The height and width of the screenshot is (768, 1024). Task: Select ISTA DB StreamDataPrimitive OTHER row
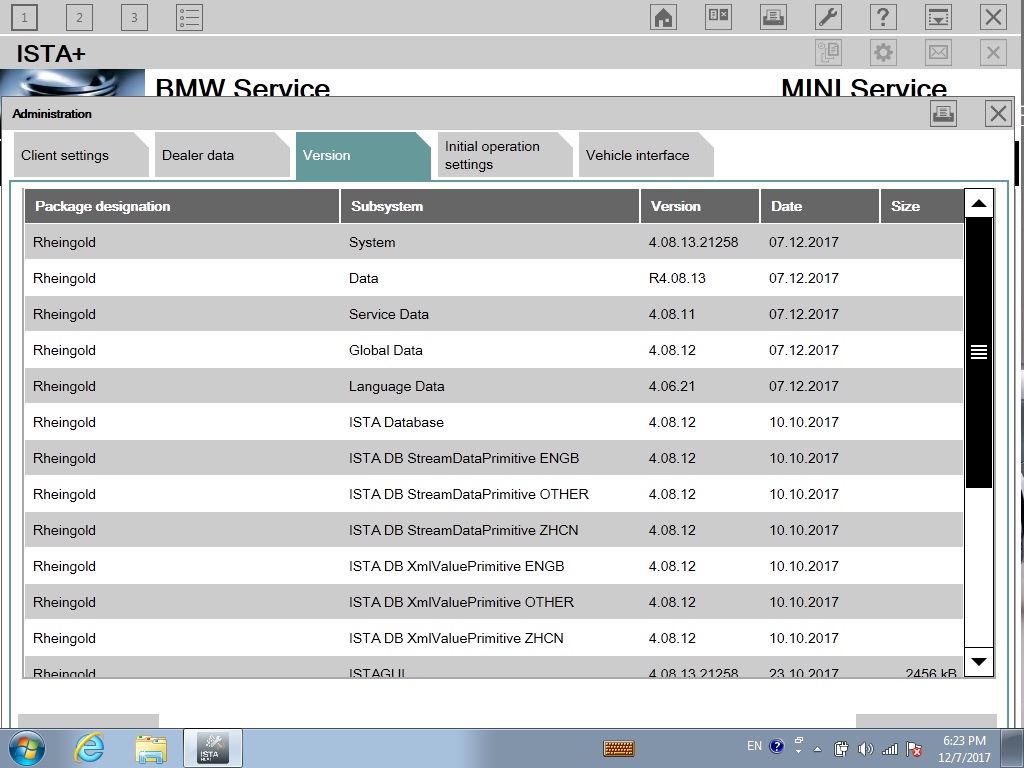click(494, 494)
